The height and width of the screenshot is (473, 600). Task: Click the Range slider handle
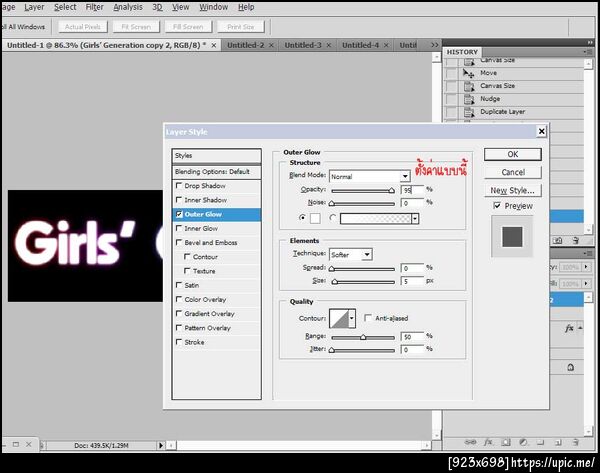tap(363, 337)
